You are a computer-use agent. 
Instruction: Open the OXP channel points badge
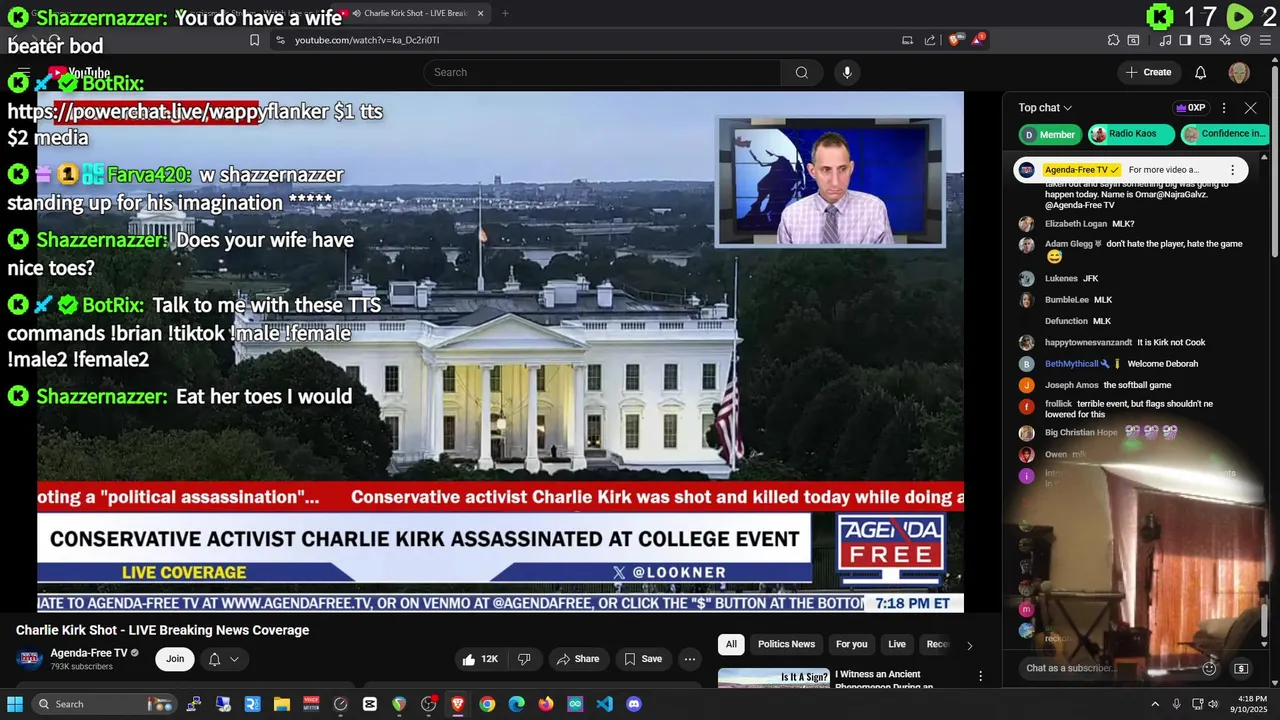[x=1190, y=108]
